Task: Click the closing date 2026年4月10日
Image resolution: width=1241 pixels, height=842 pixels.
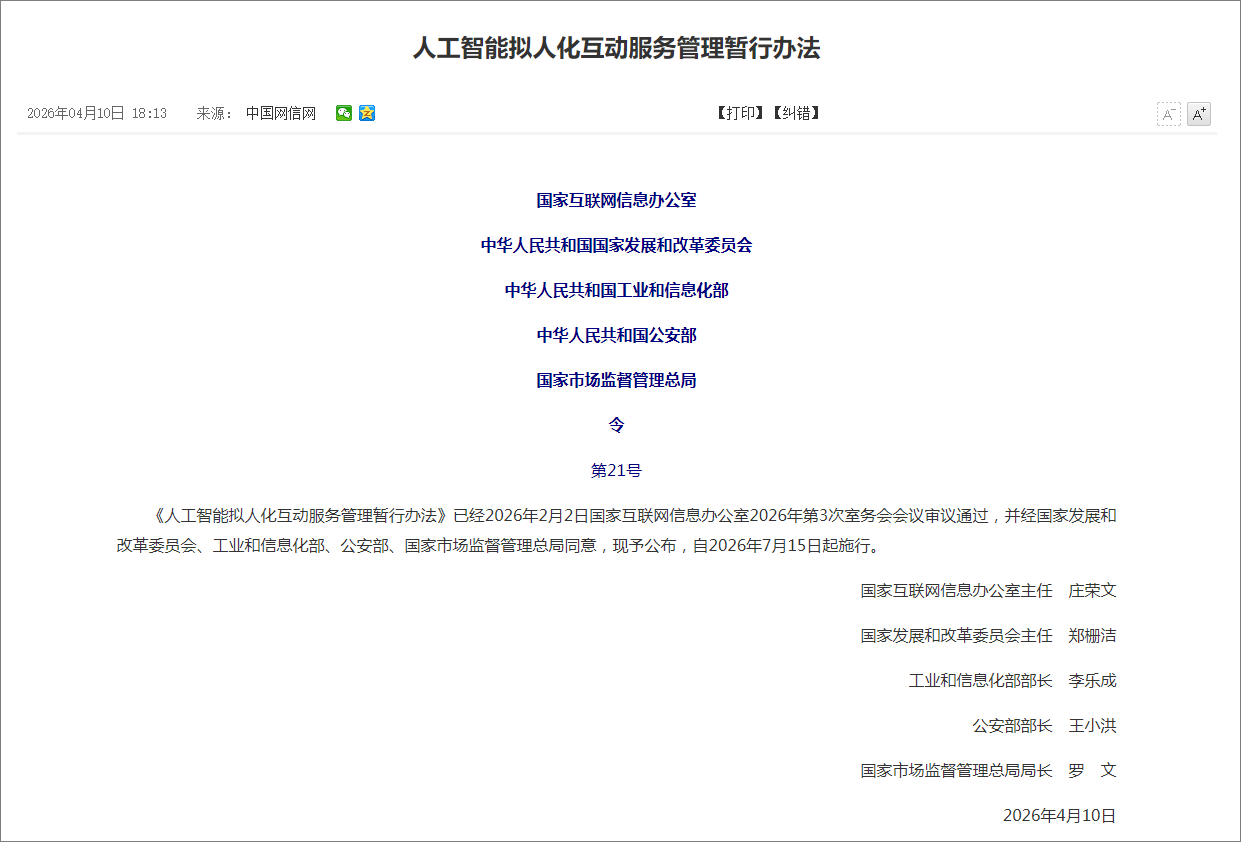Action: pyautogui.click(x=1059, y=815)
